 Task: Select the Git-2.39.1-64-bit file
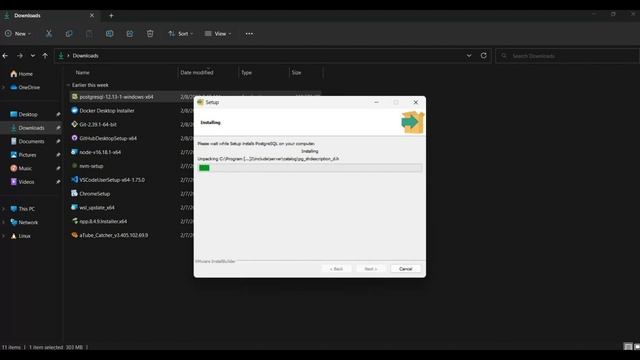click(98, 124)
